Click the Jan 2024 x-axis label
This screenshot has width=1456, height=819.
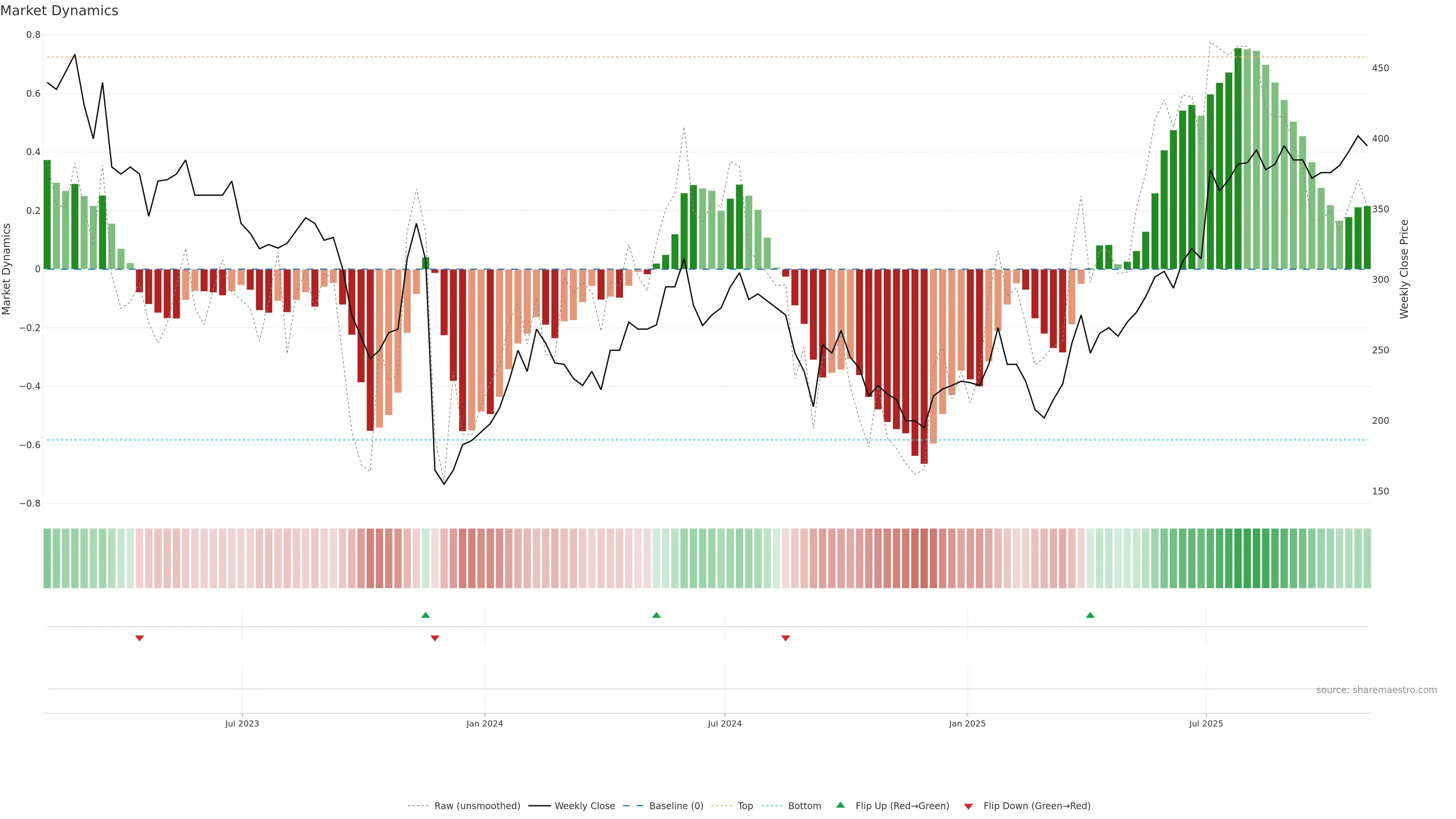point(485,723)
